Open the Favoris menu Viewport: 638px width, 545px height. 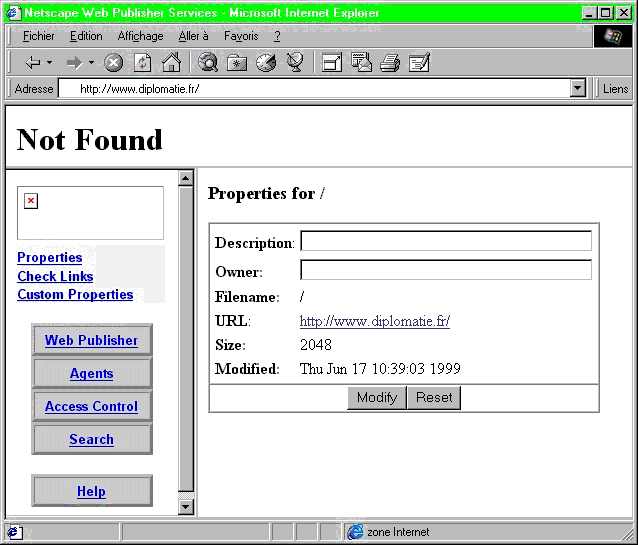pos(241,36)
